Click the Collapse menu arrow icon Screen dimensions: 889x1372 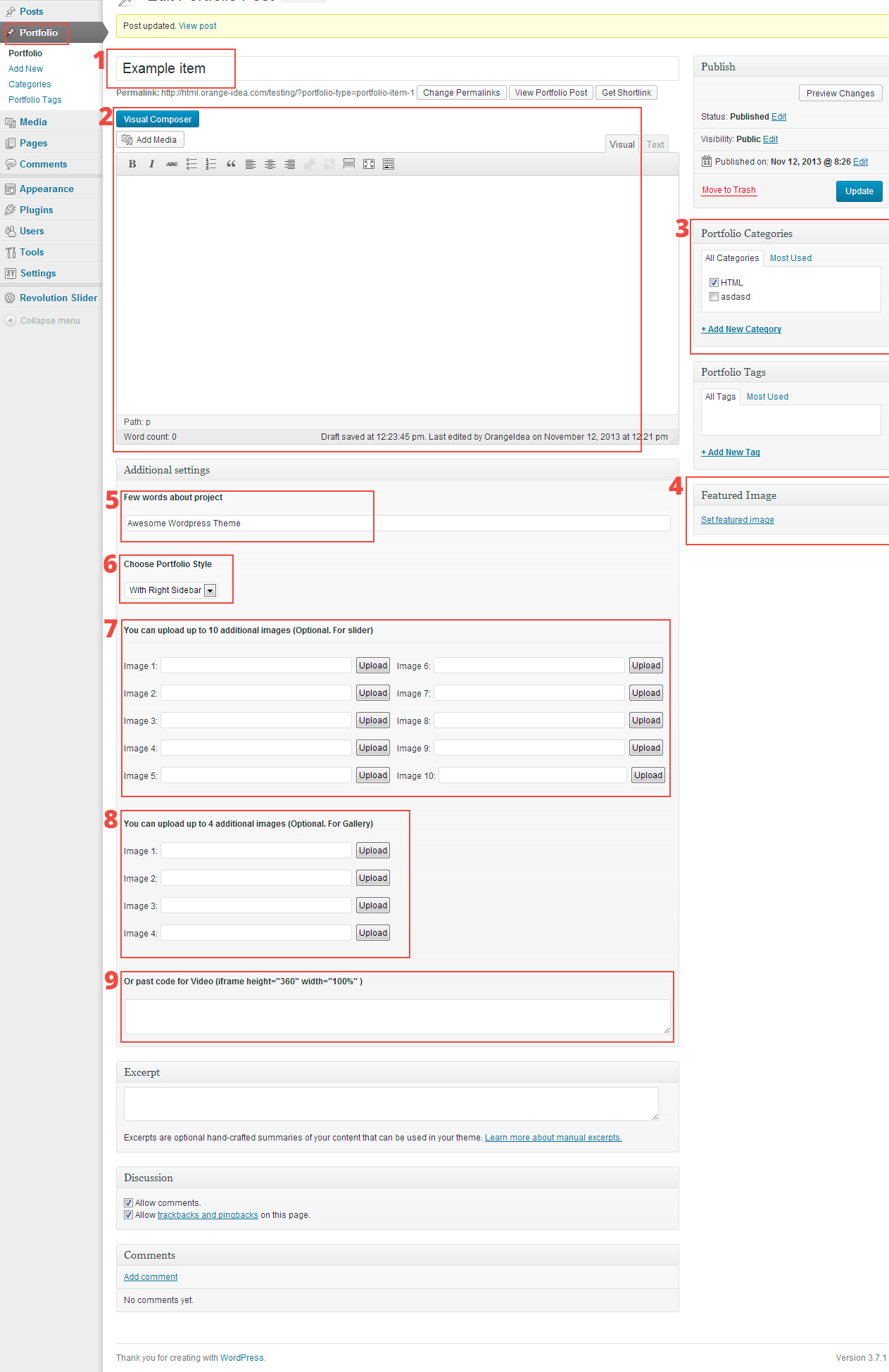pyautogui.click(x=10, y=321)
